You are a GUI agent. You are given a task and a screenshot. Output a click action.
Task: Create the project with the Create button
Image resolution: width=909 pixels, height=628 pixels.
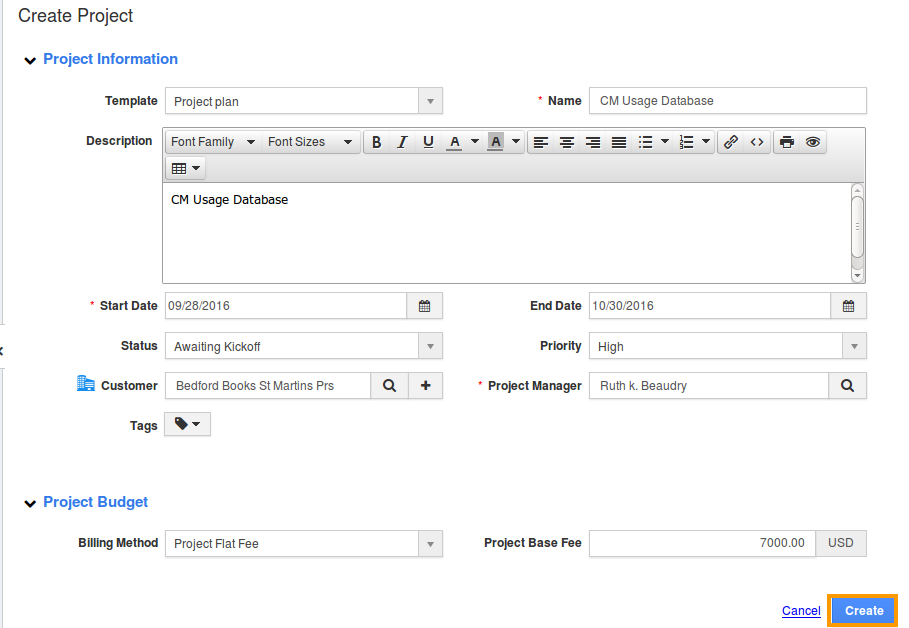[862, 610]
